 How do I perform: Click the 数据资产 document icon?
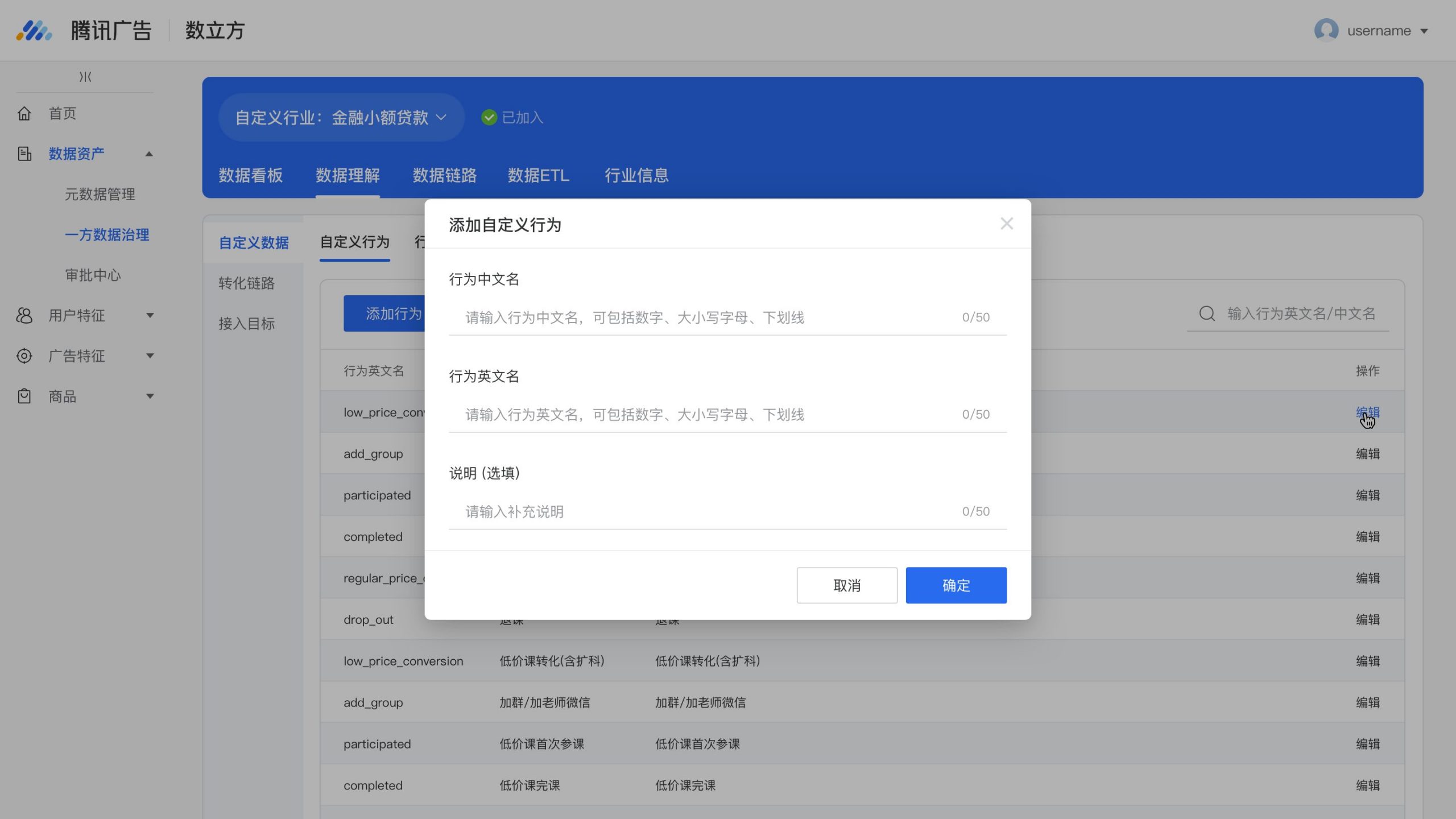(24, 154)
